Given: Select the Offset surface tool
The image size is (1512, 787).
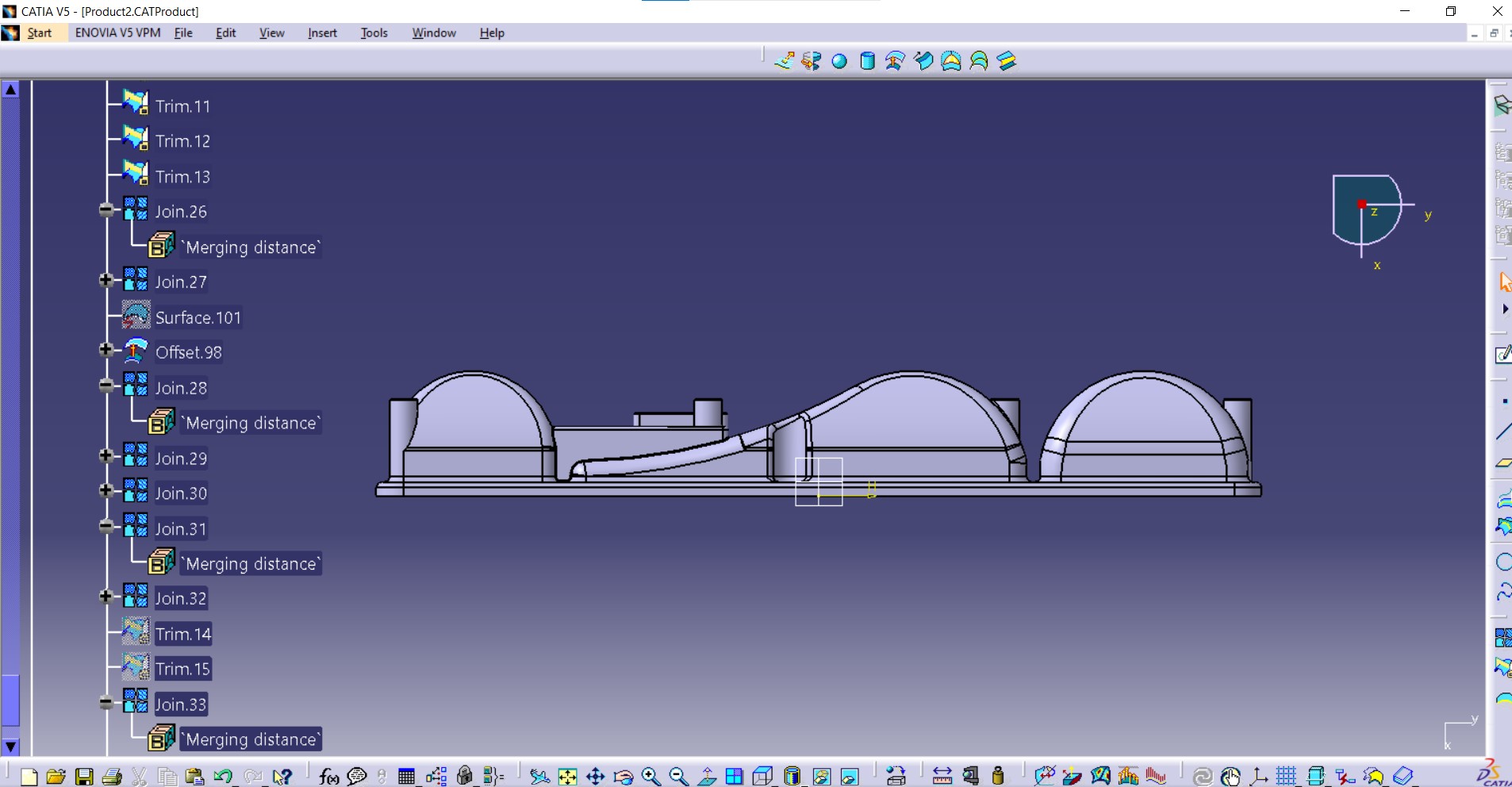Looking at the screenshot, I should pos(895,61).
